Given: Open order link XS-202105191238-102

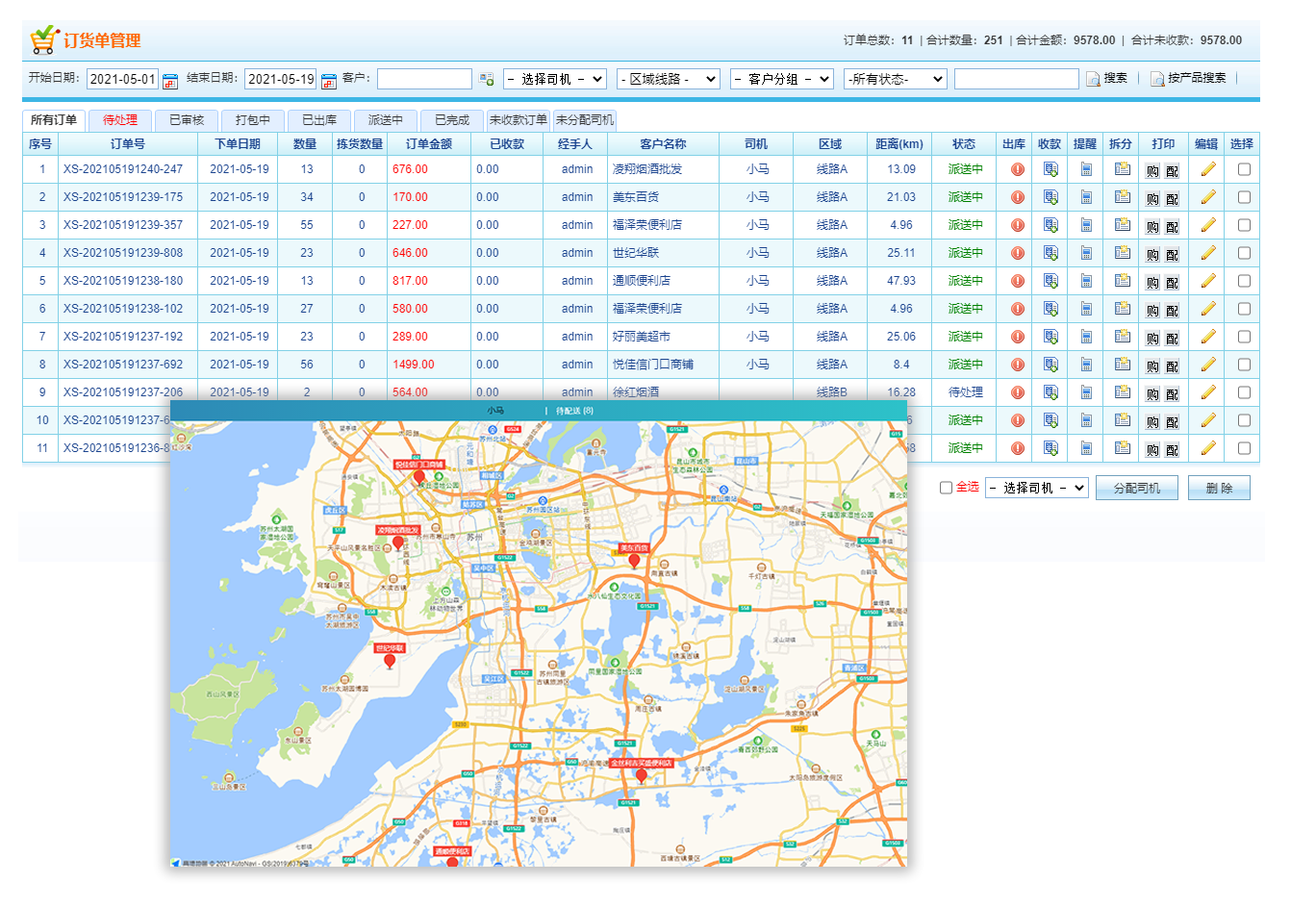Looking at the screenshot, I should (x=123, y=309).
